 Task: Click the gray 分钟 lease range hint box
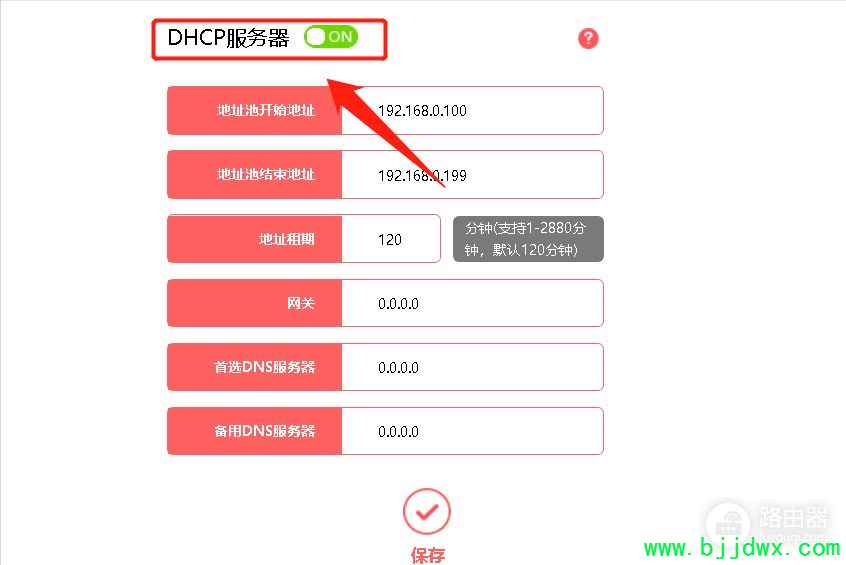(528, 239)
